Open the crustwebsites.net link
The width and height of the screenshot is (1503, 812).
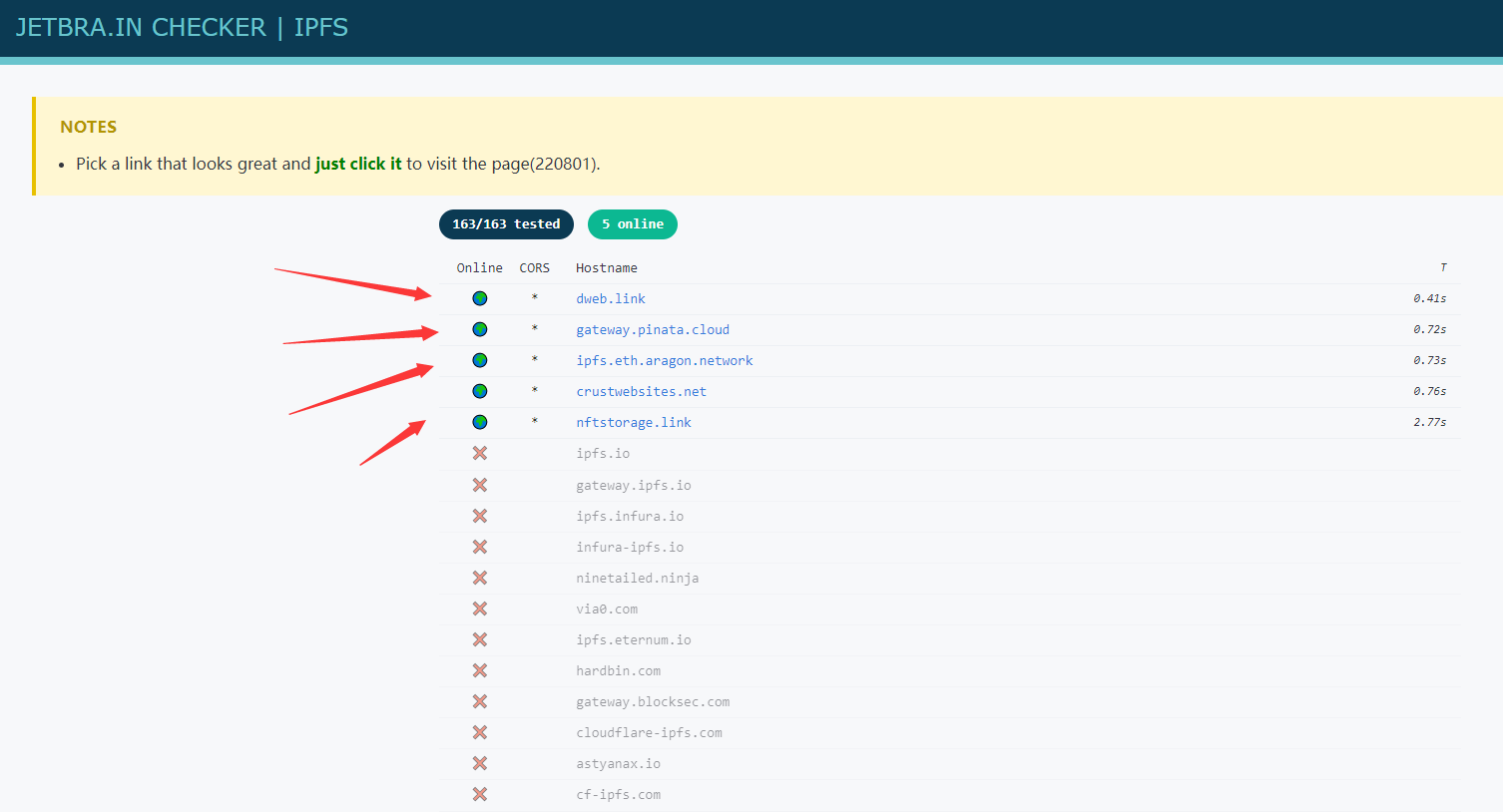(642, 391)
